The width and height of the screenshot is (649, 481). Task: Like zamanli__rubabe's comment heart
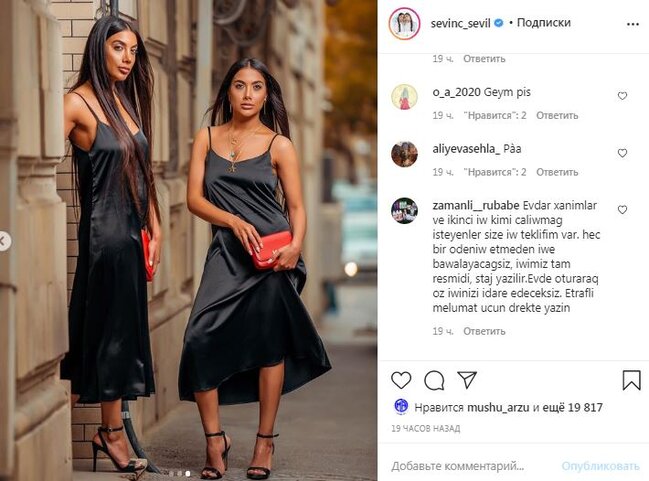(622, 210)
